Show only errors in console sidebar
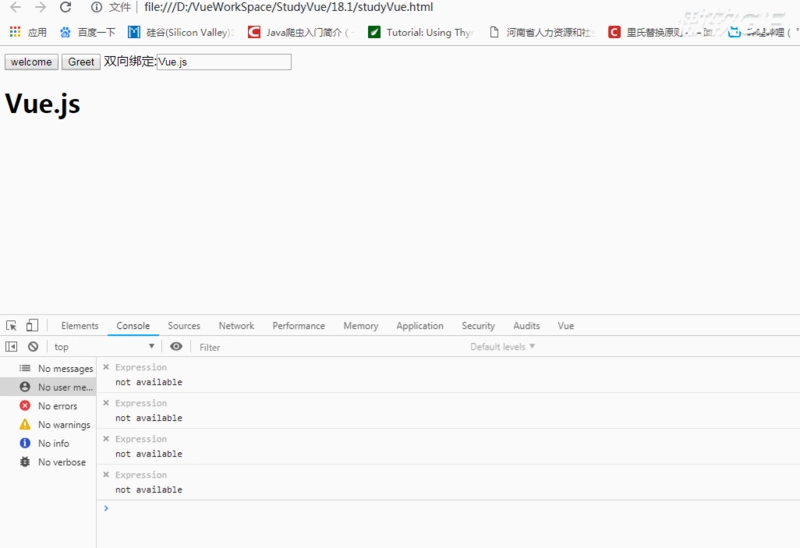This screenshot has width=800, height=548. [57, 406]
